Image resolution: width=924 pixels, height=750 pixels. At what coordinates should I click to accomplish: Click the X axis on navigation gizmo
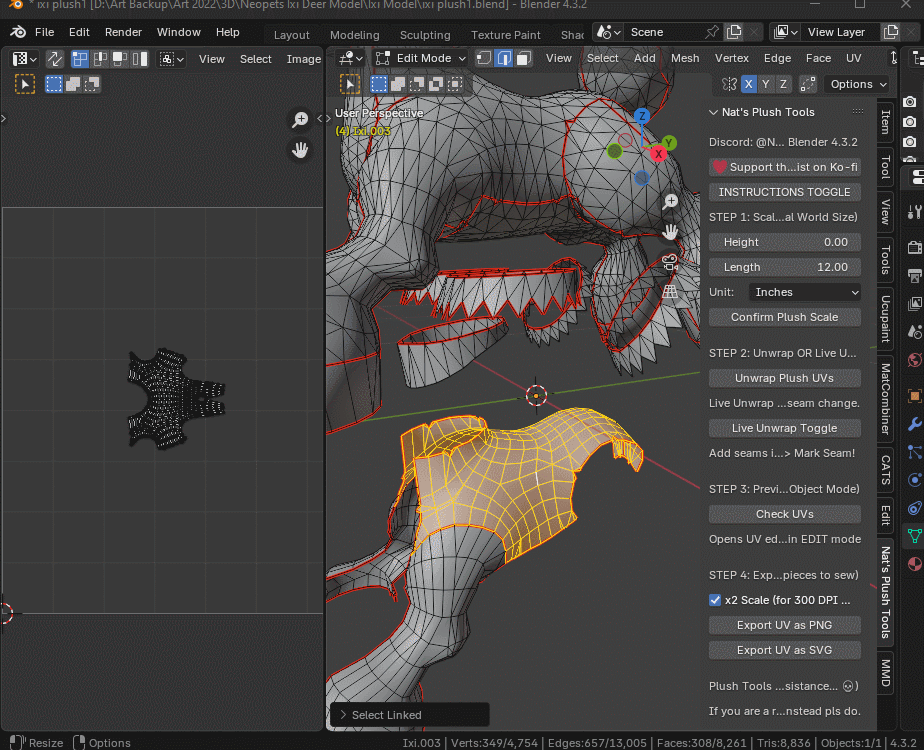(x=658, y=154)
